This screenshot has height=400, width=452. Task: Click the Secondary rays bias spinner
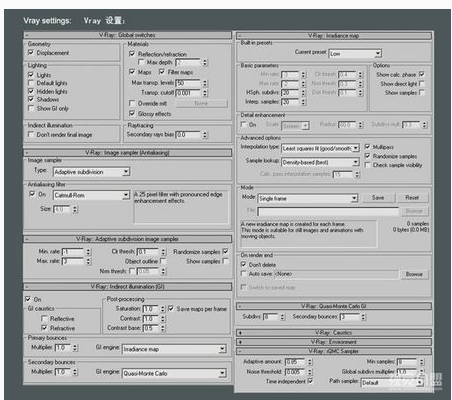205,135
